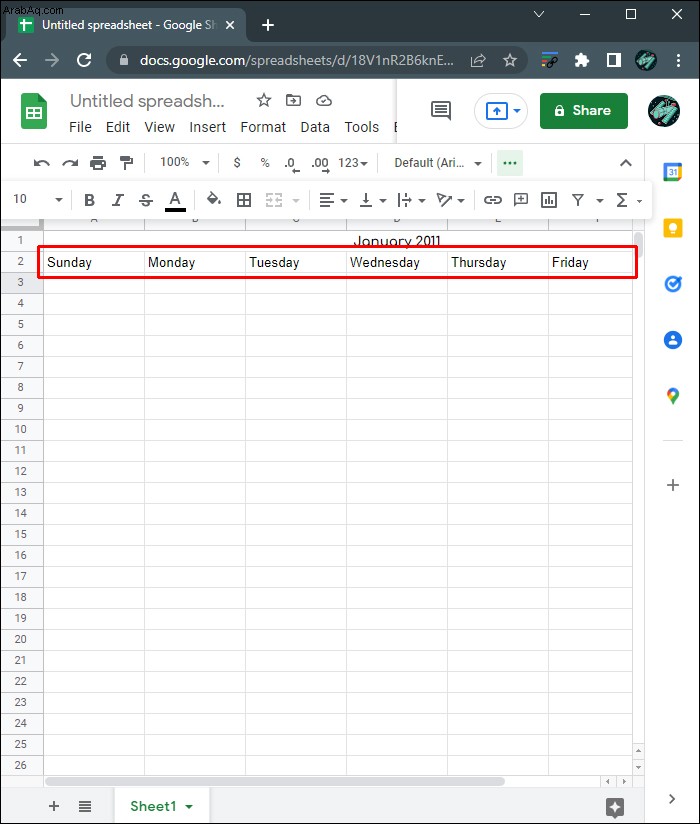
Task: Open the Edit menu
Action: pyautogui.click(x=118, y=127)
